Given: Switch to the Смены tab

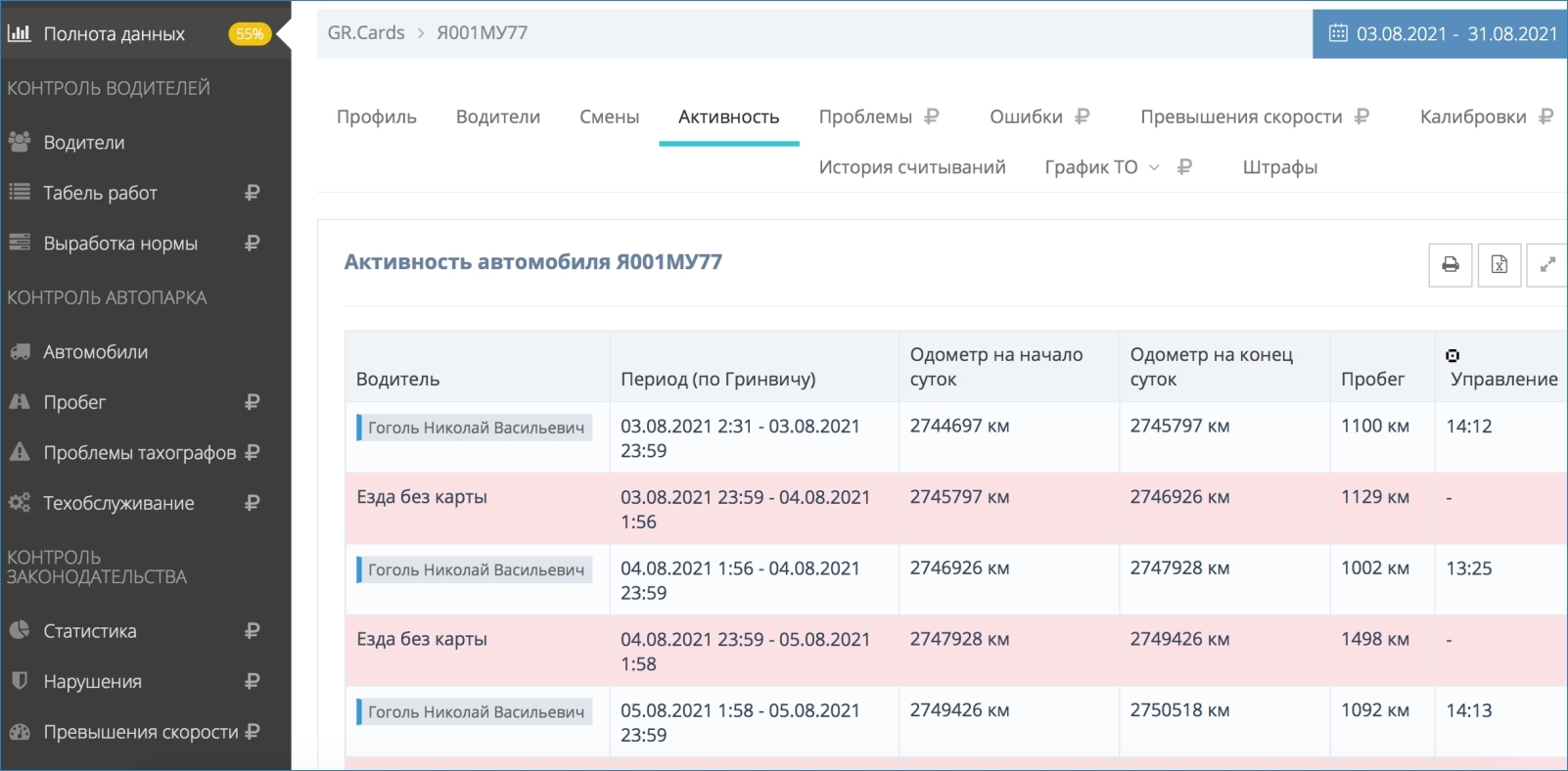Looking at the screenshot, I should (609, 116).
